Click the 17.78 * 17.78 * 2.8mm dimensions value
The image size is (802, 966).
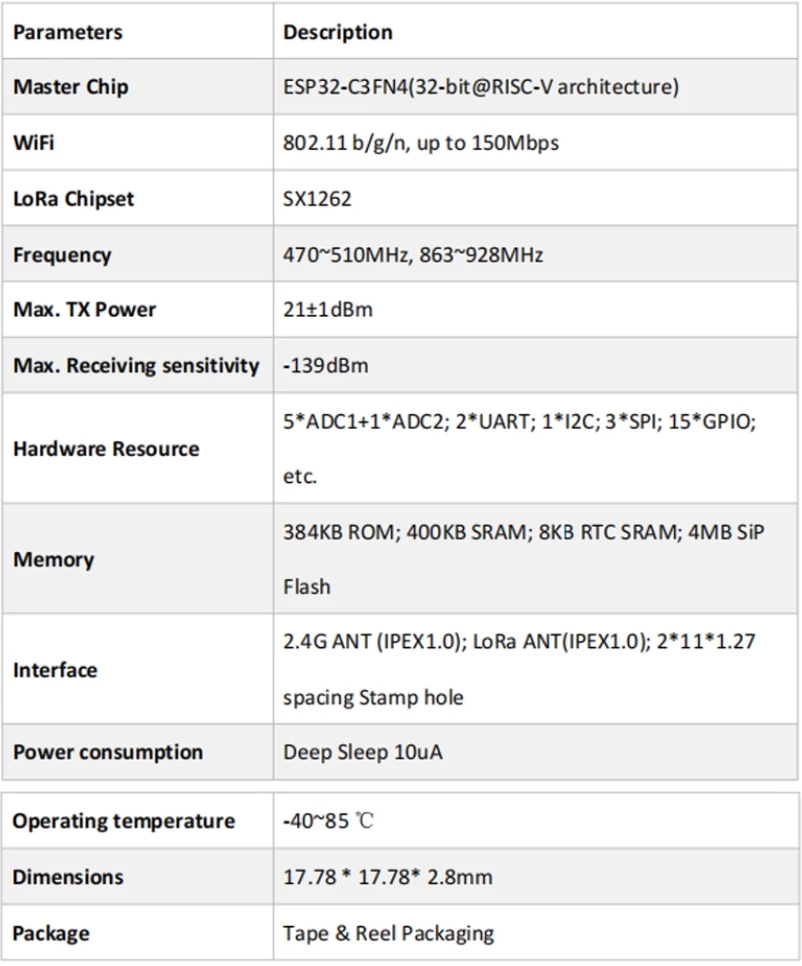coord(388,878)
